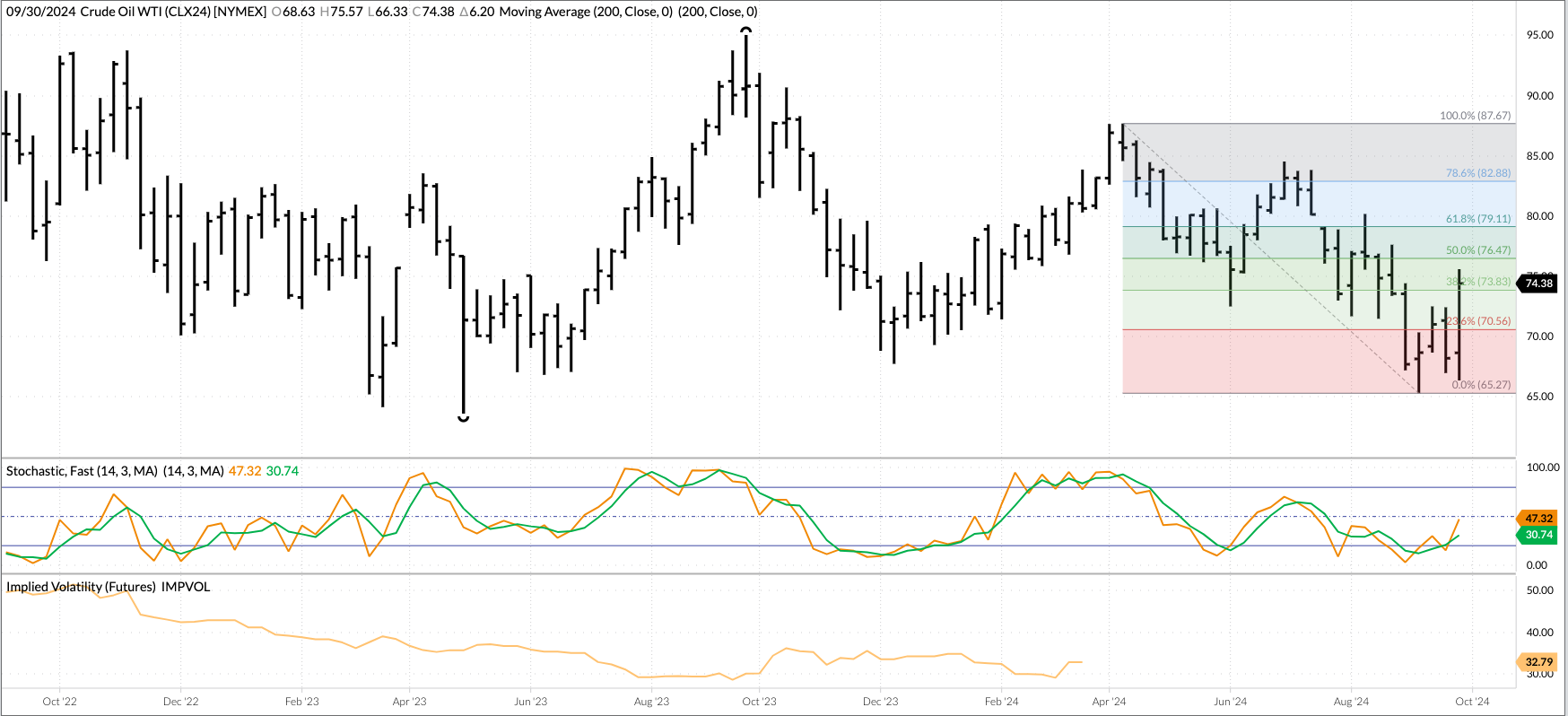Screen dimensions: 1568x716
Task: Select the 50.0% (76.47) Fibonacci level label
Action: (x=1477, y=250)
